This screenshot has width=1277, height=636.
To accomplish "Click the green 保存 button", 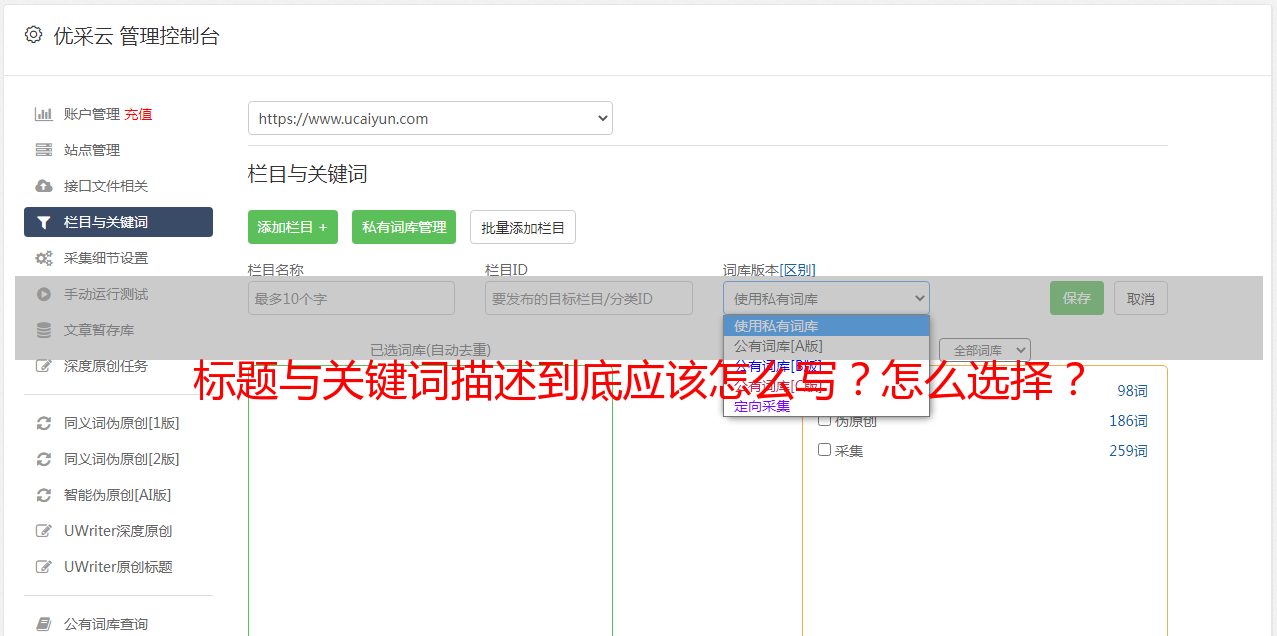I will [x=1077, y=298].
